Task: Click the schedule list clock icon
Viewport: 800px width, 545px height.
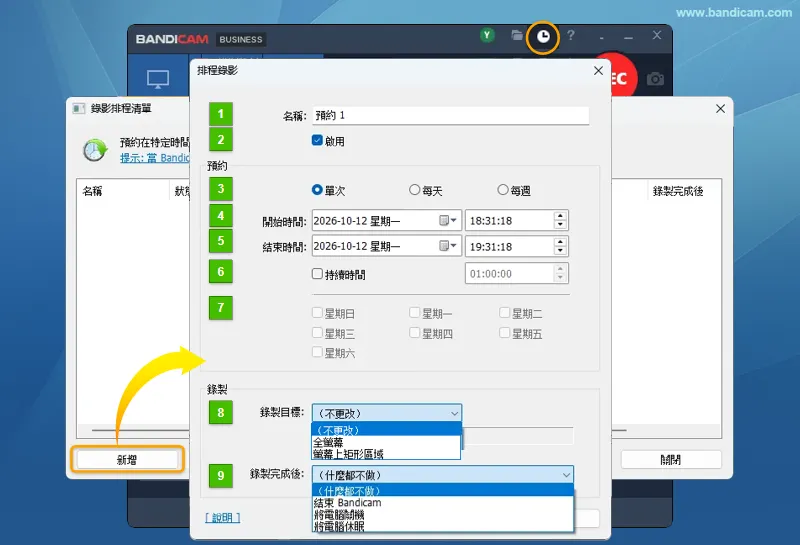Action: pos(95,151)
